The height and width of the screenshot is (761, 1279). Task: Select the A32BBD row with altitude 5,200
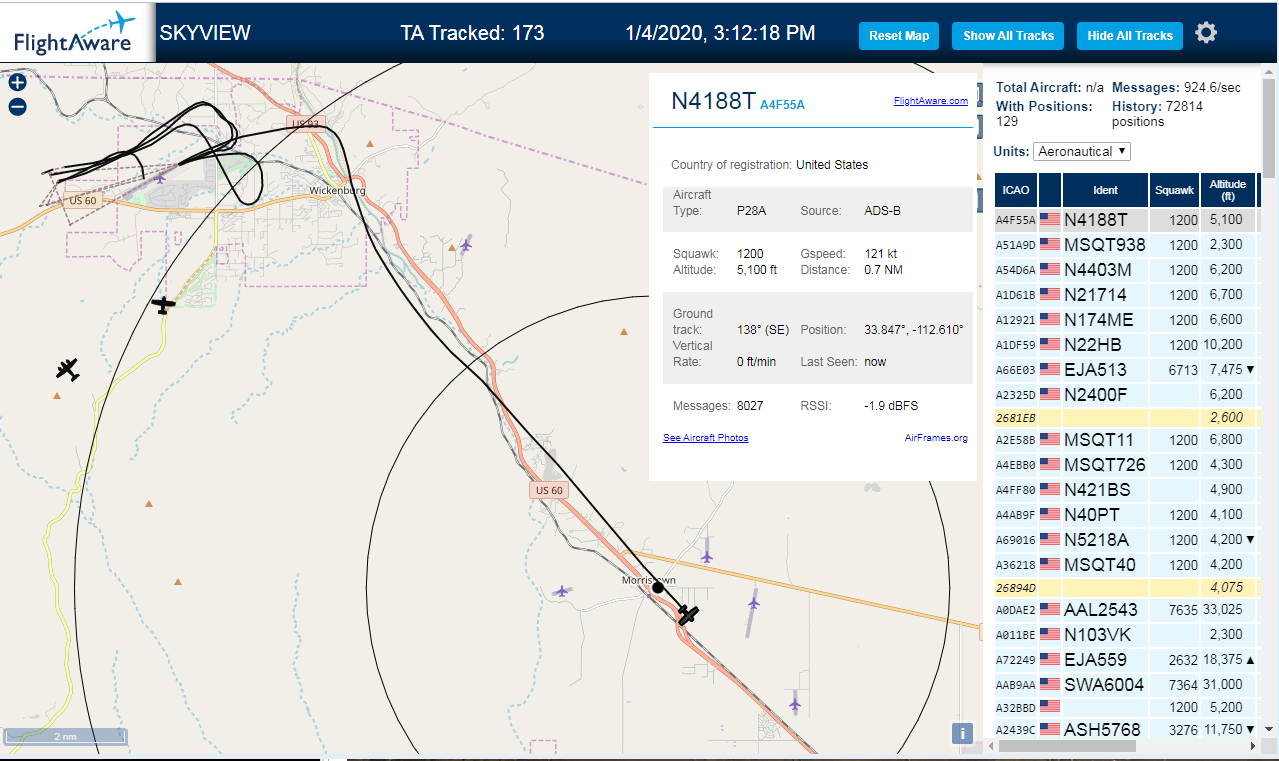tap(1126, 708)
